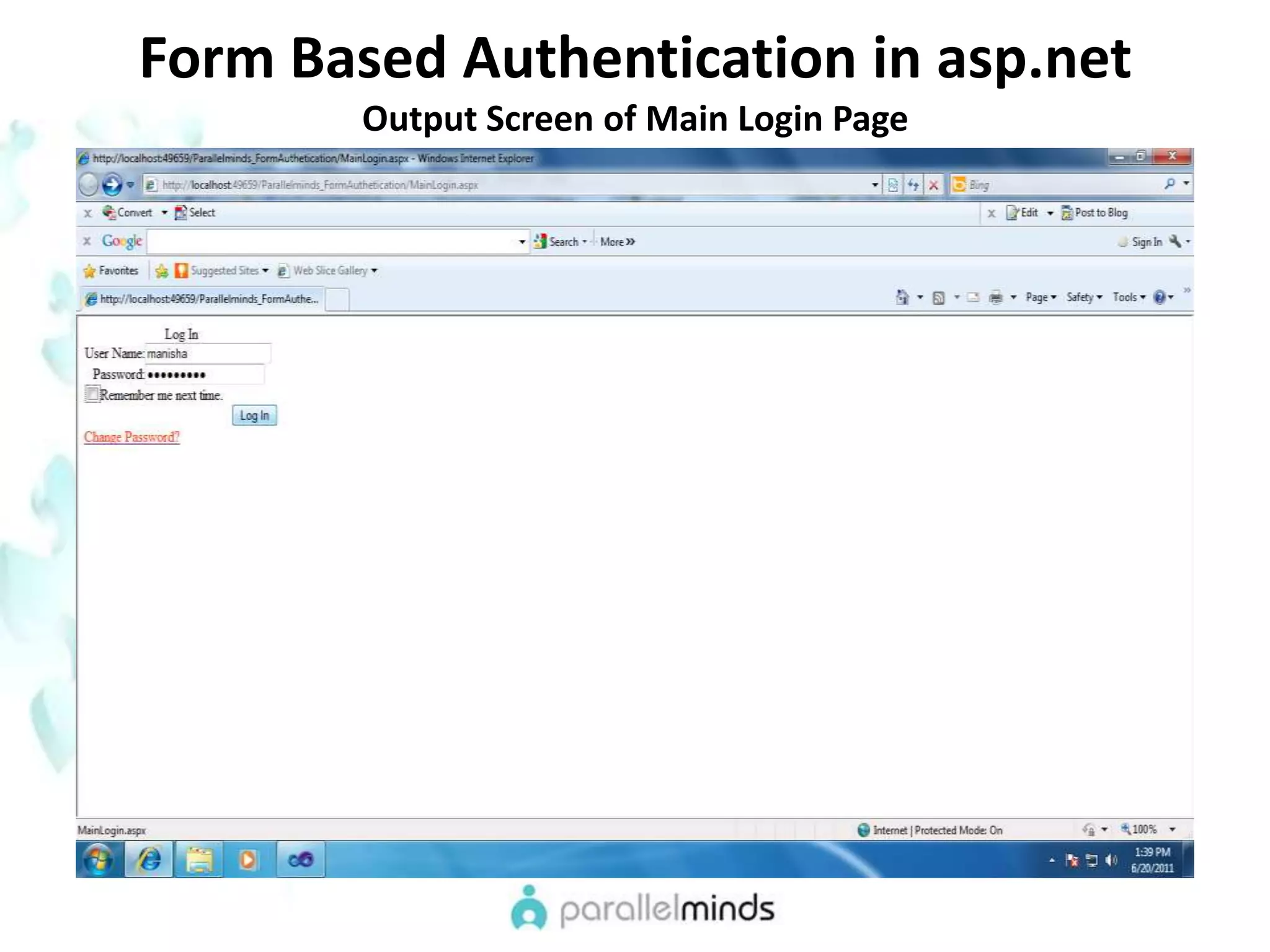Click the Add to Favorites Bar star icon
This screenshot has height=952, width=1270.
coord(162,271)
